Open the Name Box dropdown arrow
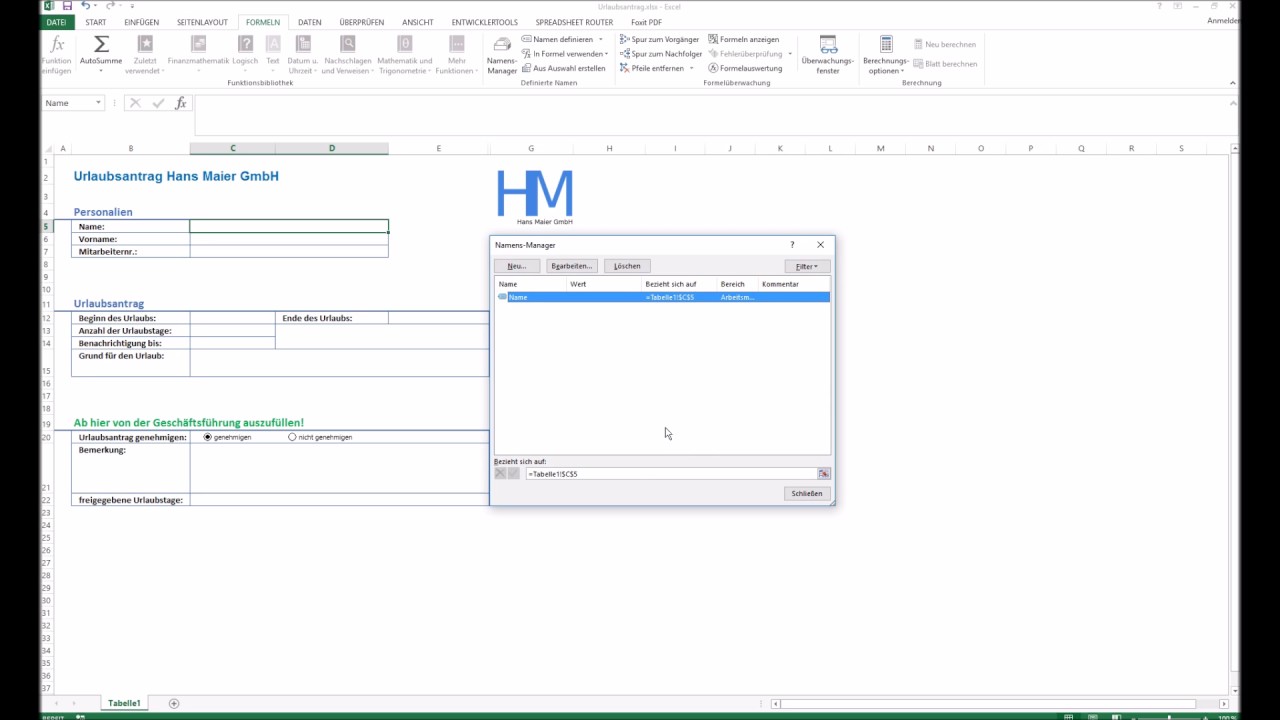The image size is (1280, 720). coord(98,103)
